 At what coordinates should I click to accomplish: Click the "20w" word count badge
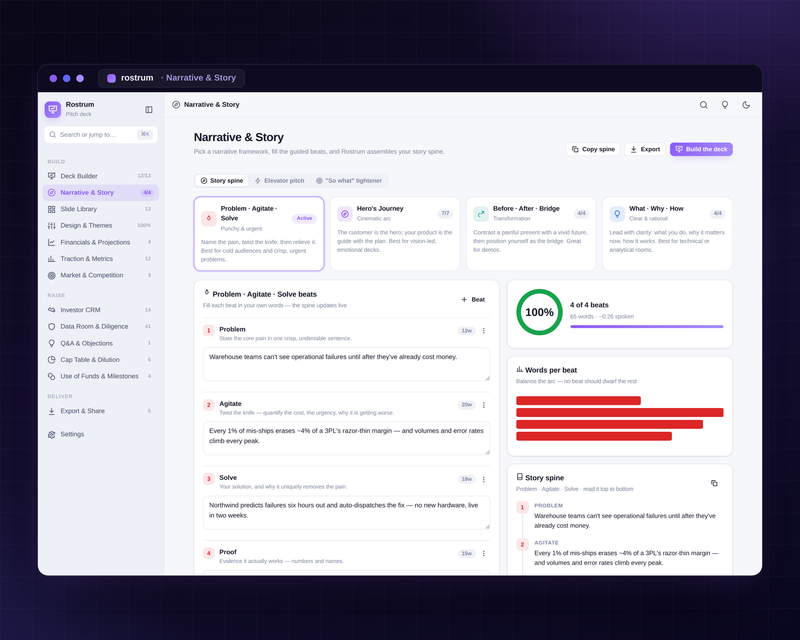pos(466,405)
